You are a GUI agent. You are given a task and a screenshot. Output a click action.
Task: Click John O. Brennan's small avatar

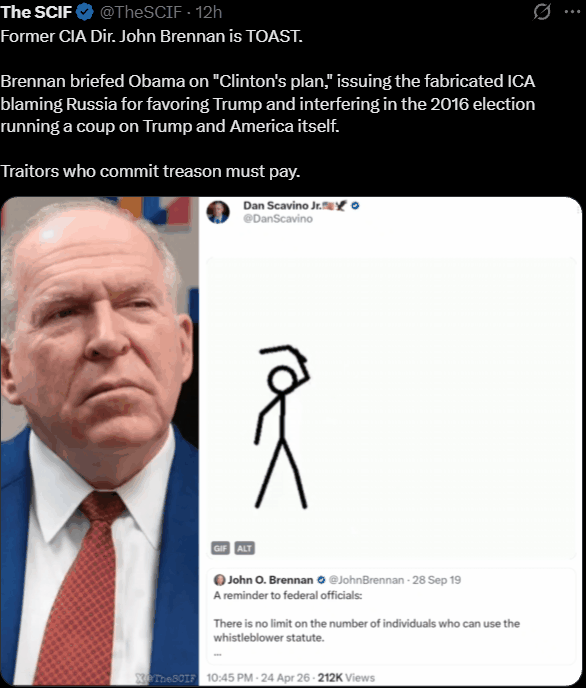219,580
